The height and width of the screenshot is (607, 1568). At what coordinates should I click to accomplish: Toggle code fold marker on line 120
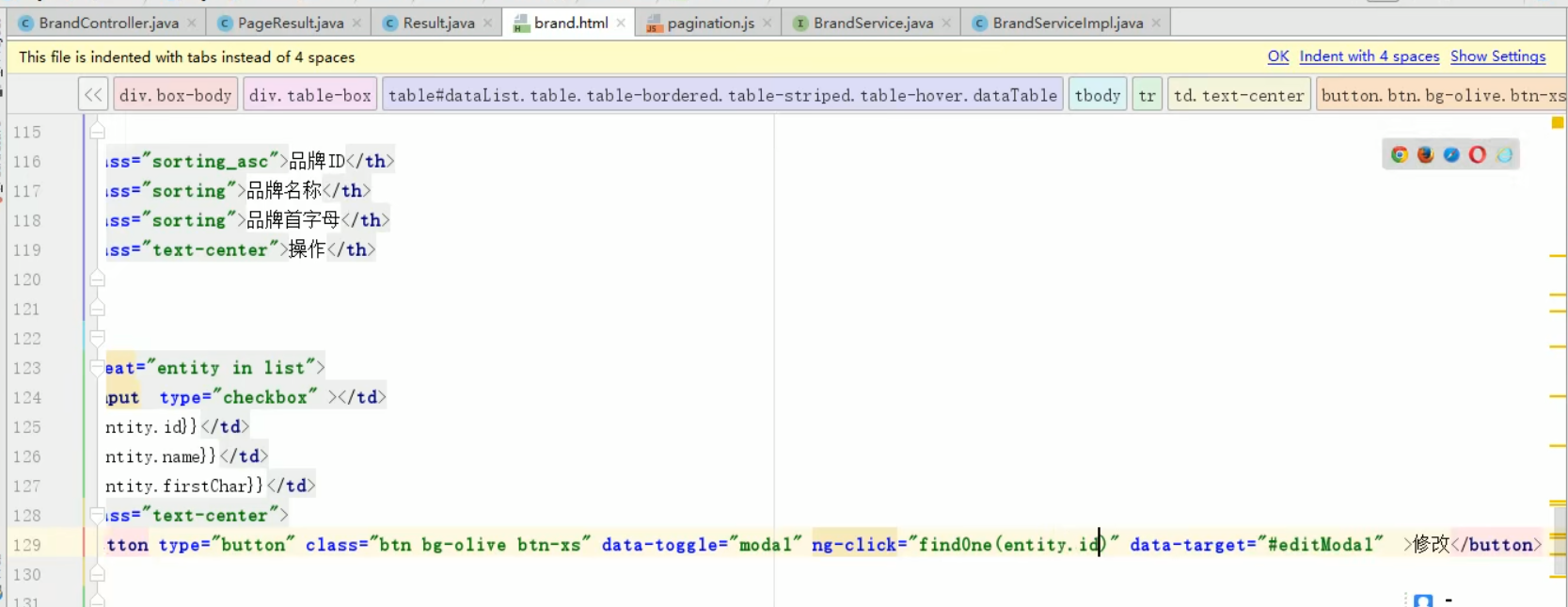[97, 280]
